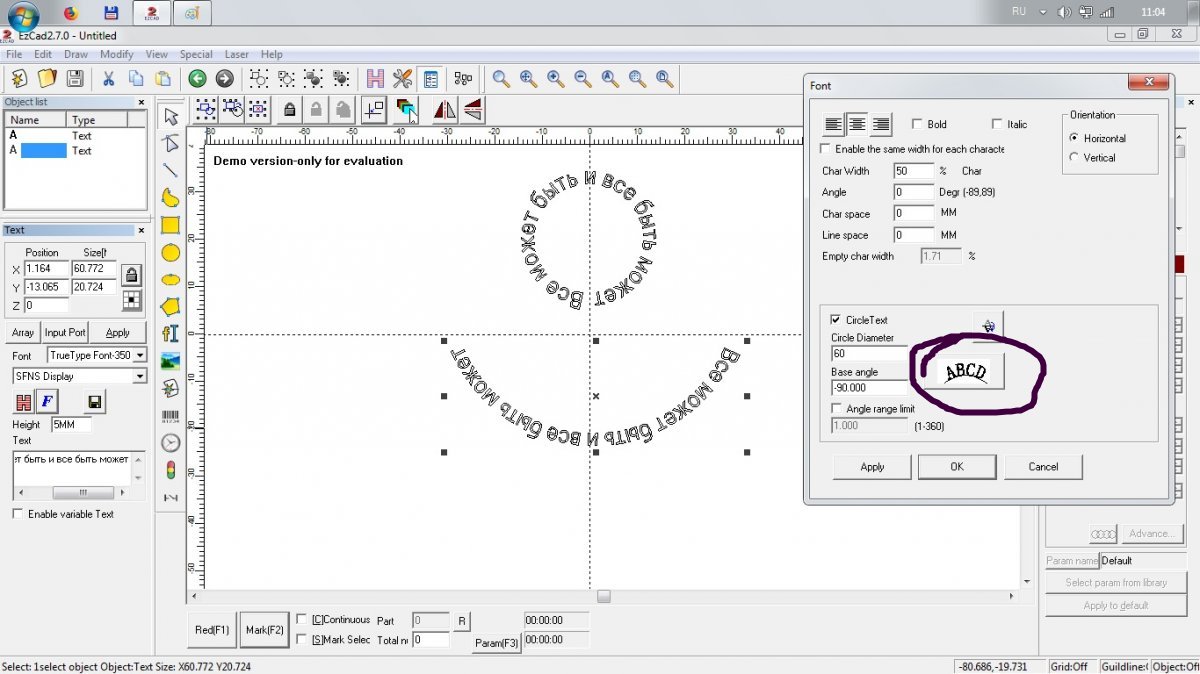Open the Modify menu
Screen dimensions: 1200x674
point(116,54)
